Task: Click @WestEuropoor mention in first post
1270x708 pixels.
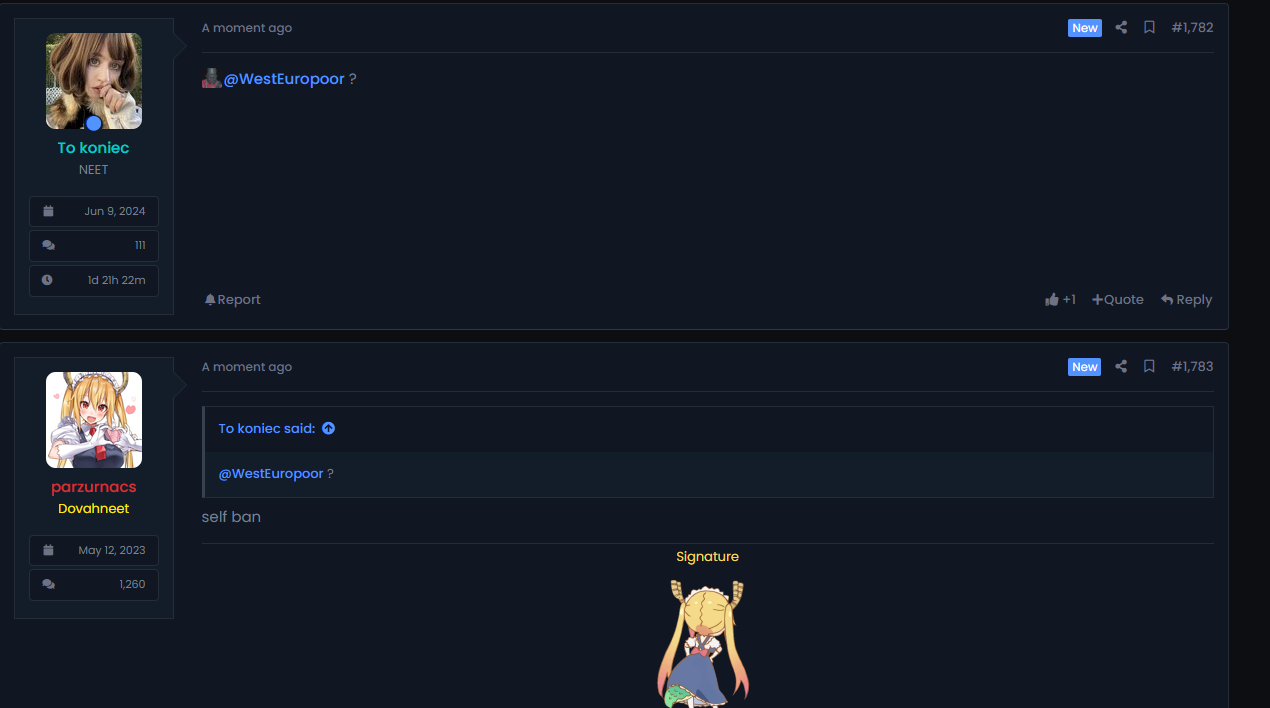Action: click(284, 79)
